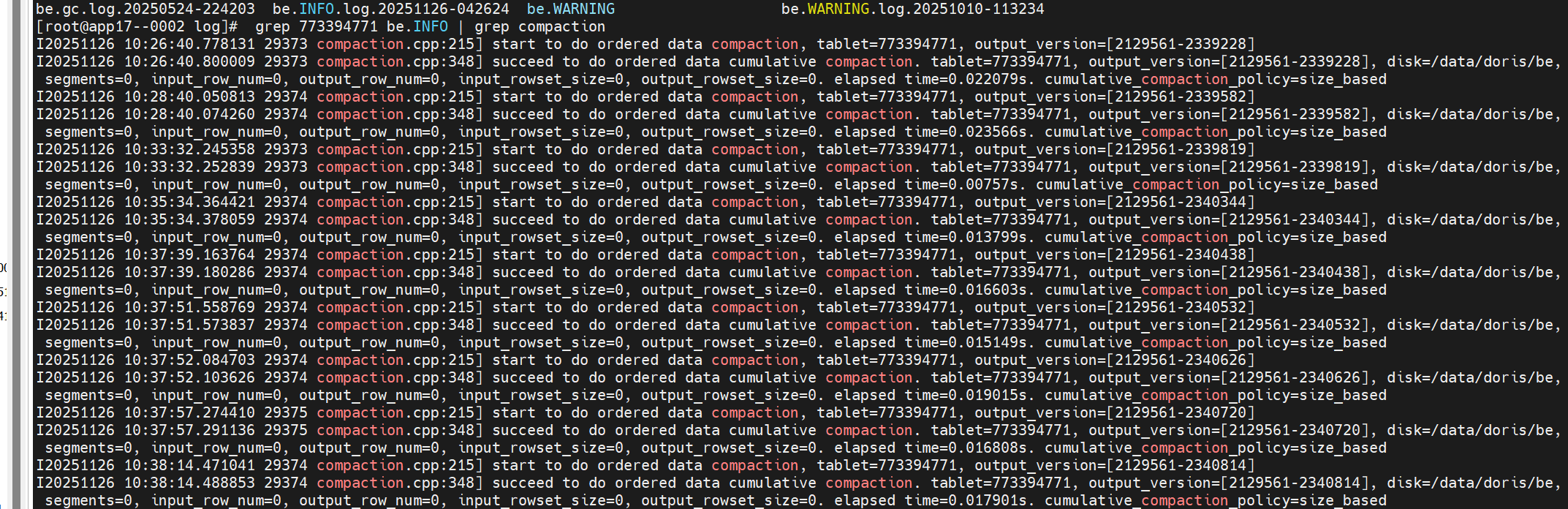Image resolution: width=1568 pixels, height=509 pixels.
Task: Click the 10:26:40.778131 log timestamp
Action: (x=189, y=44)
